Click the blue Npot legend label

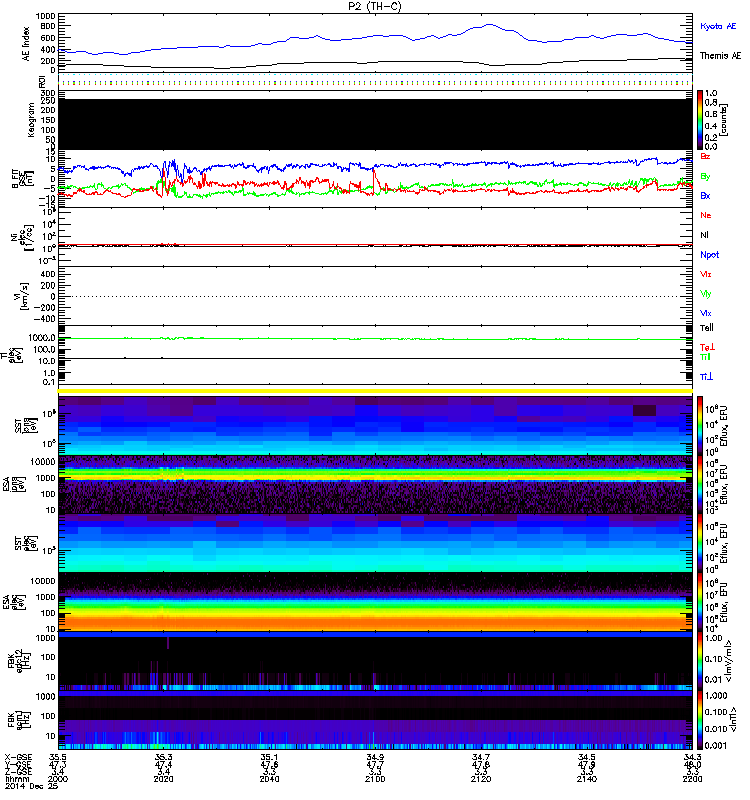709,255
